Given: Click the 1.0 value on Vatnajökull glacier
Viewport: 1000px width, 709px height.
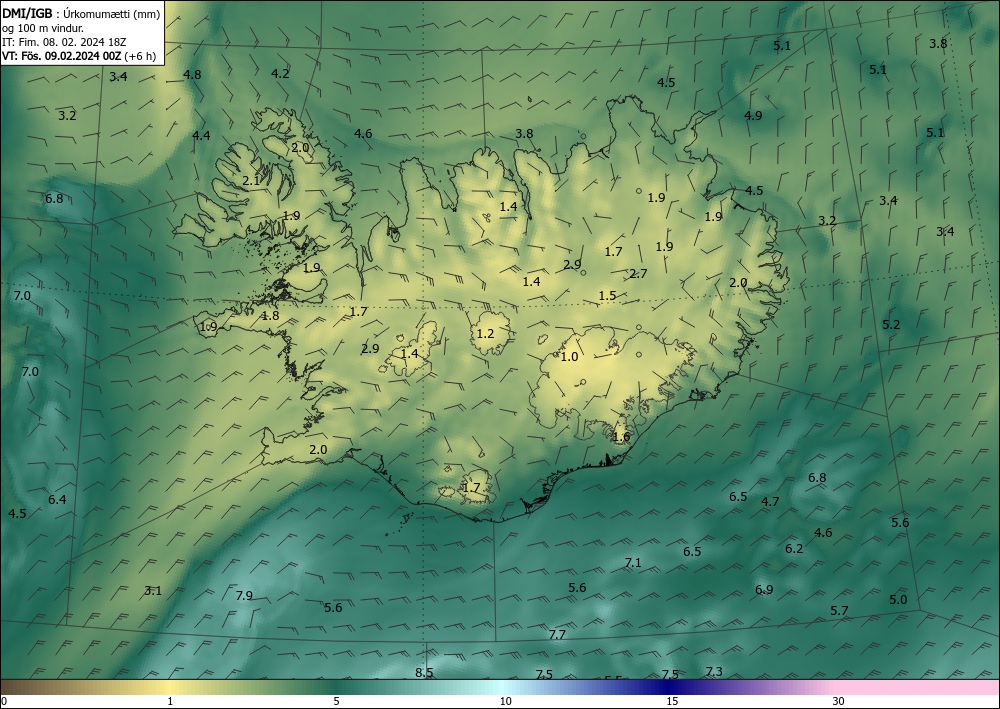Looking at the screenshot, I should click(569, 356).
